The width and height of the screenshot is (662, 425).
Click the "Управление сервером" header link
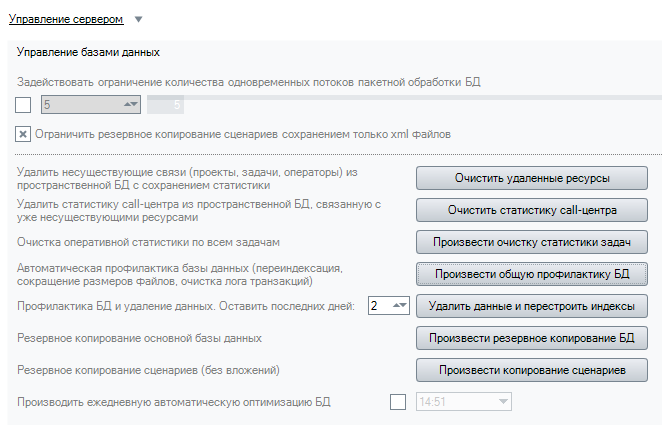point(66,19)
